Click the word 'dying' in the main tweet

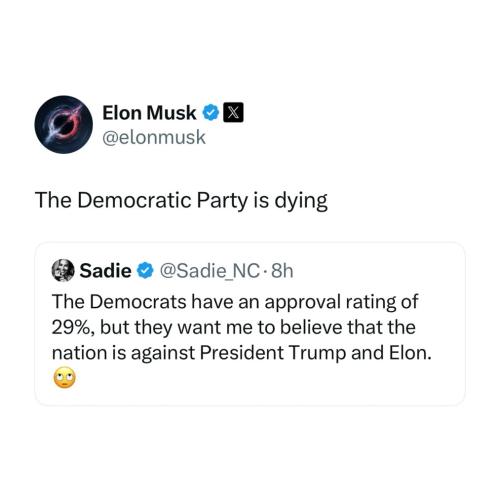[x=301, y=201]
